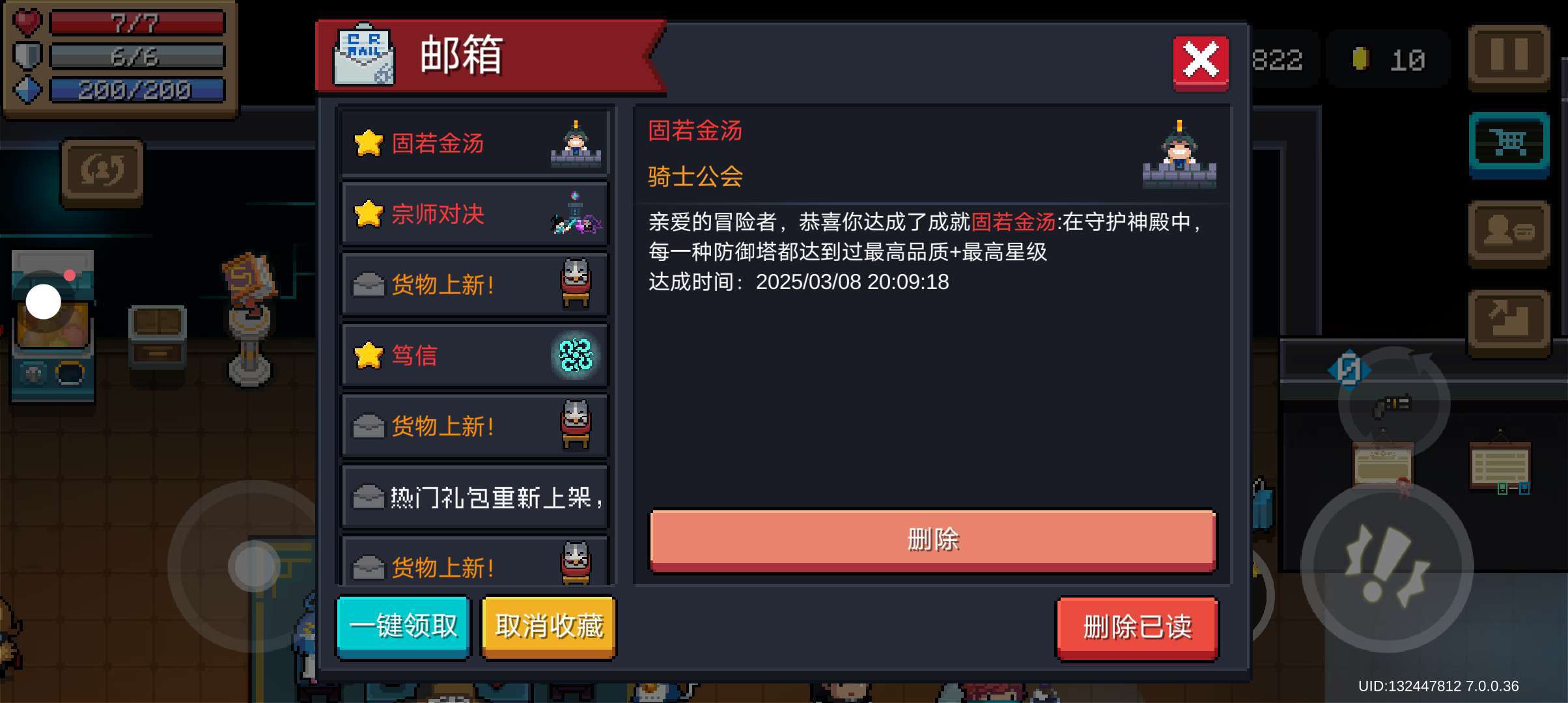Viewport: 1568px width, 703px height.
Task: Open the 热门礼包重新上架 mail entry
Action: point(475,497)
